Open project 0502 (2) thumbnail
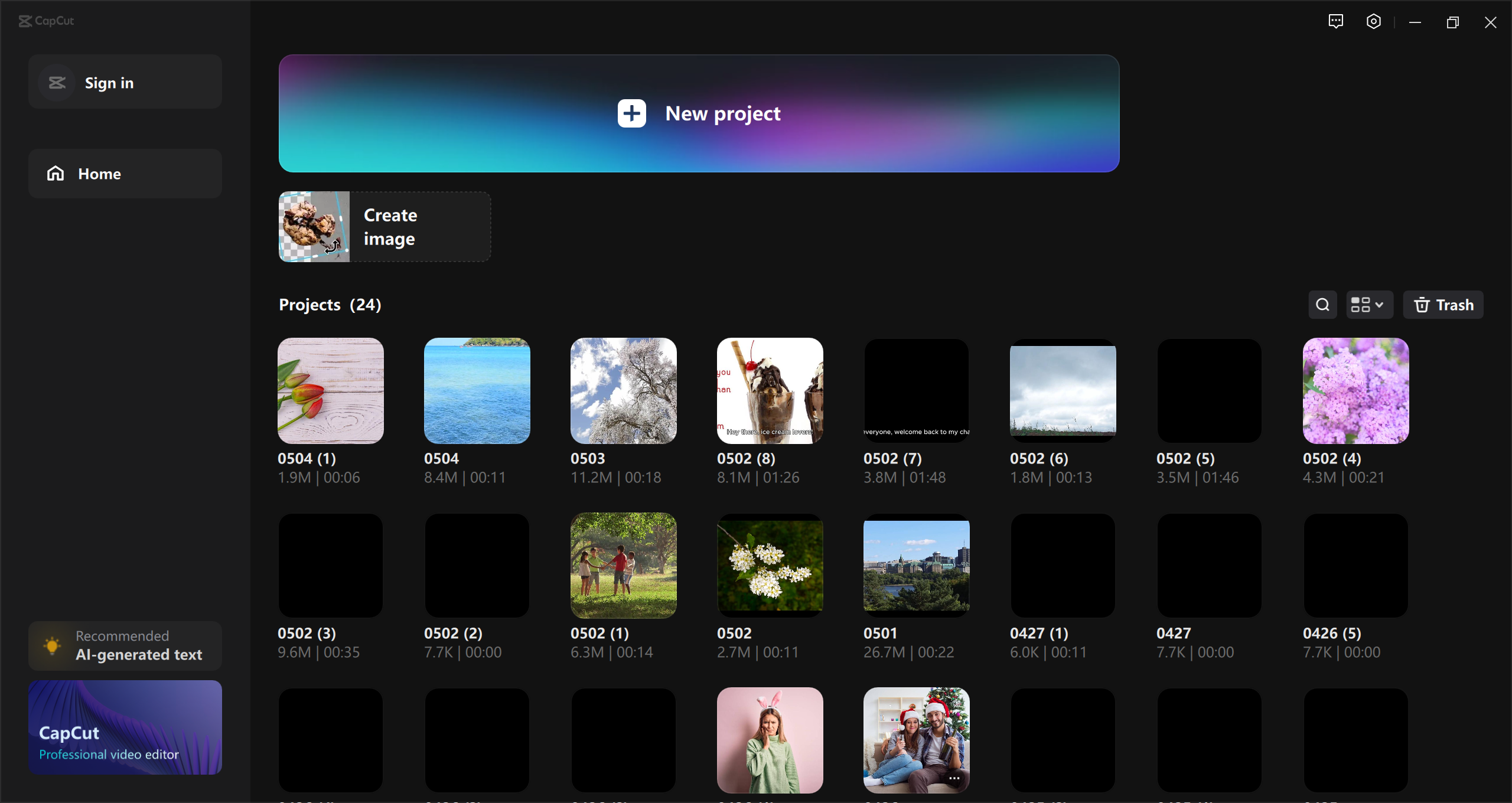1512x803 pixels. (477, 565)
